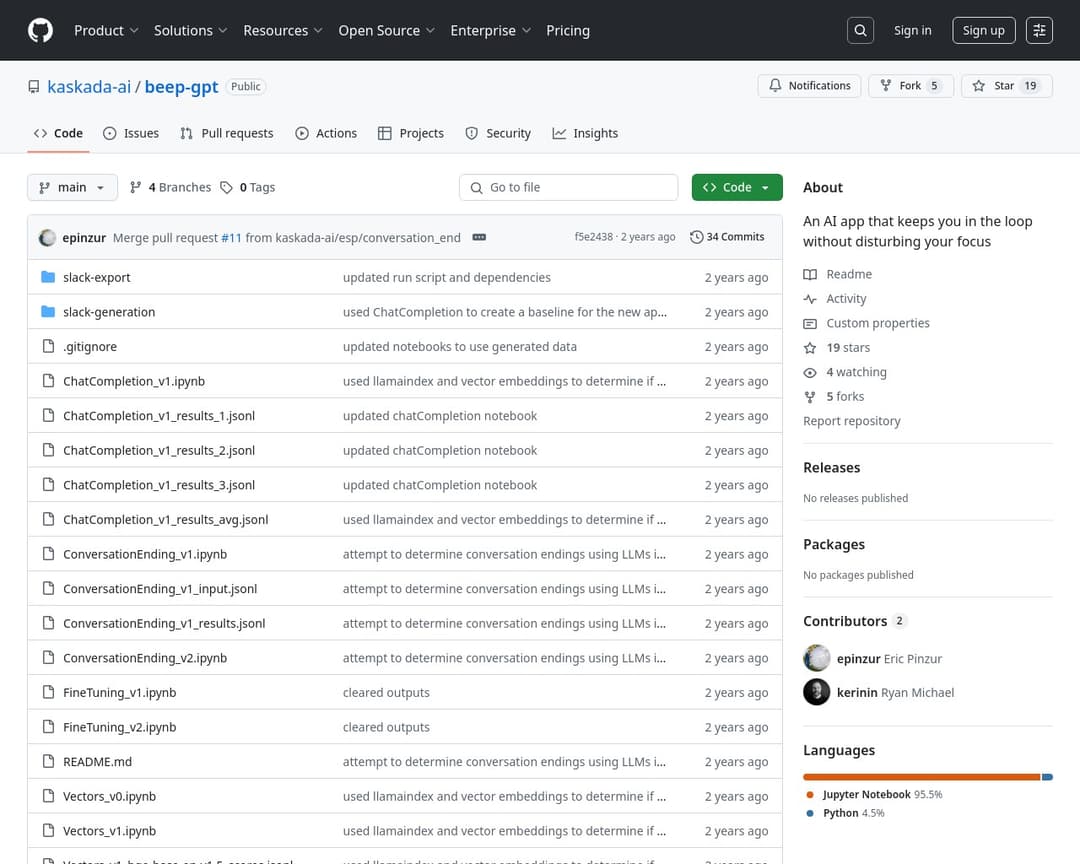Open epinzur's contributor avatar

click(x=817, y=658)
